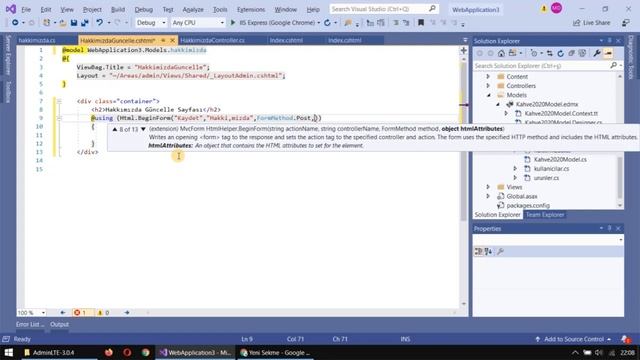Click Categorized icon in Properties panel
The height and width of the screenshot is (360, 640).
(x=478, y=251)
